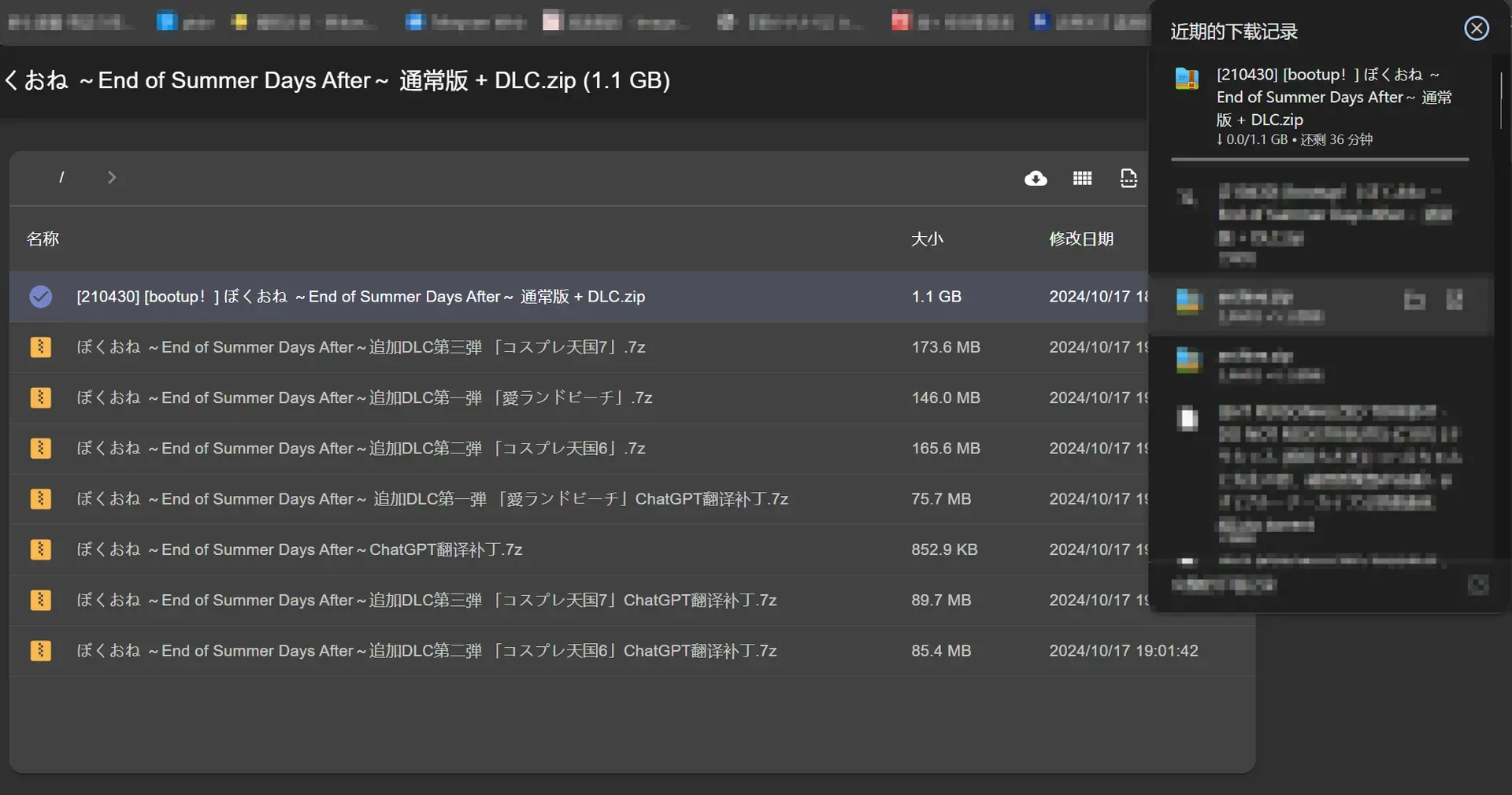The height and width of the screenshot is (795, 1512).
Task: Click the 852.9 KB size cell
Action: [x=944, y=549]
